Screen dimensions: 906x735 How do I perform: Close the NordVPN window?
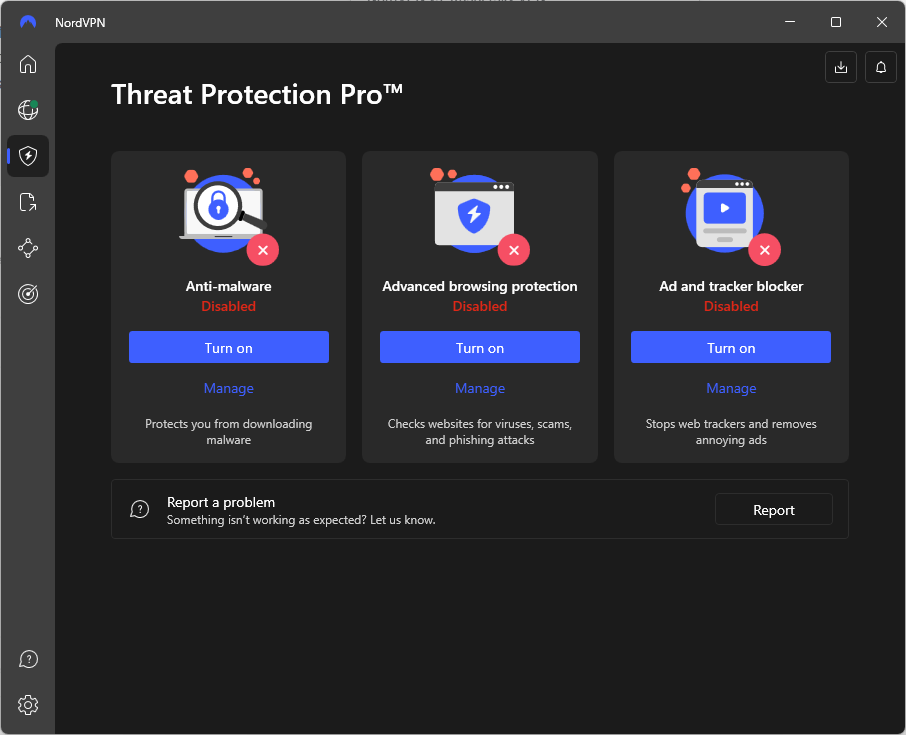(x=882, y=22)
